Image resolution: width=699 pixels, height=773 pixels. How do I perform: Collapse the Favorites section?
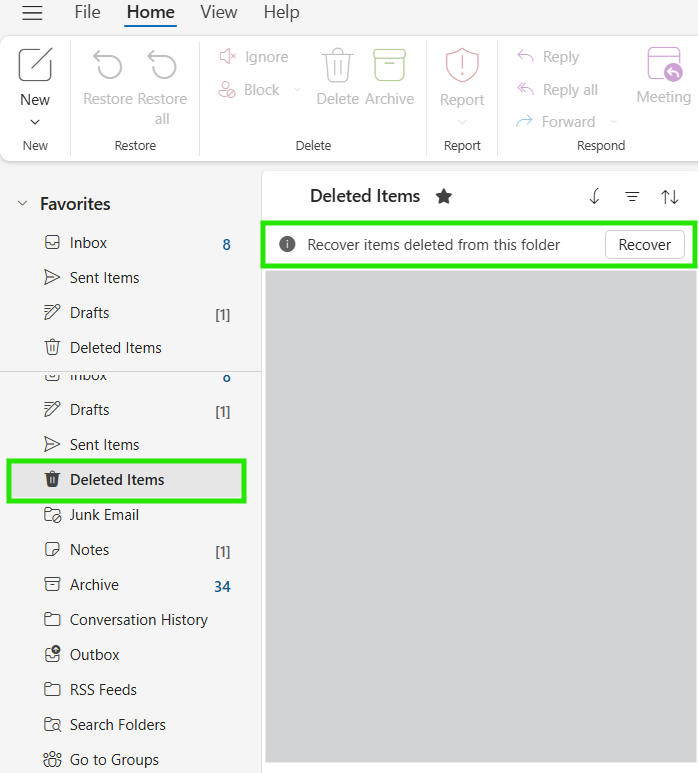pos(23,203)
